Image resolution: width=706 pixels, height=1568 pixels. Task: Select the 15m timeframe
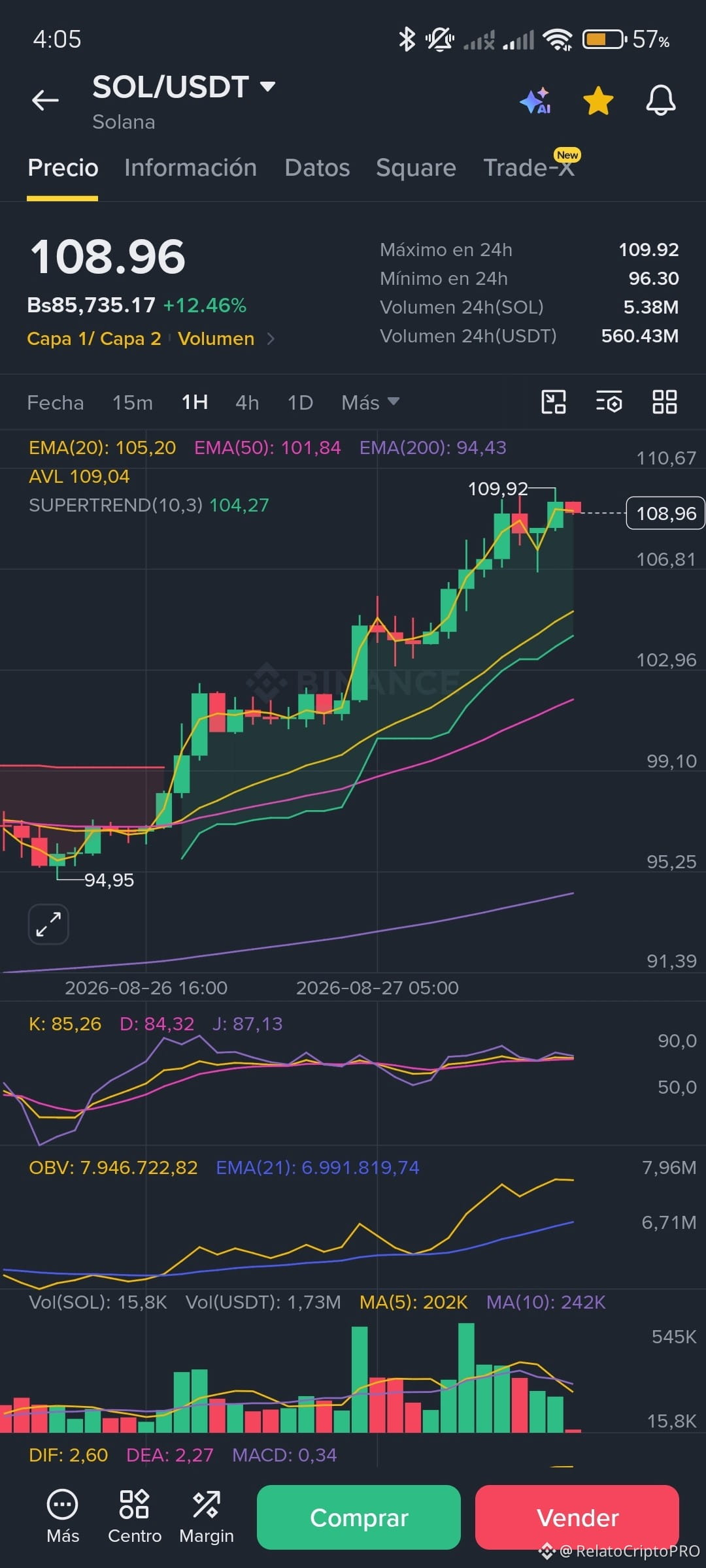click(133, 402)
